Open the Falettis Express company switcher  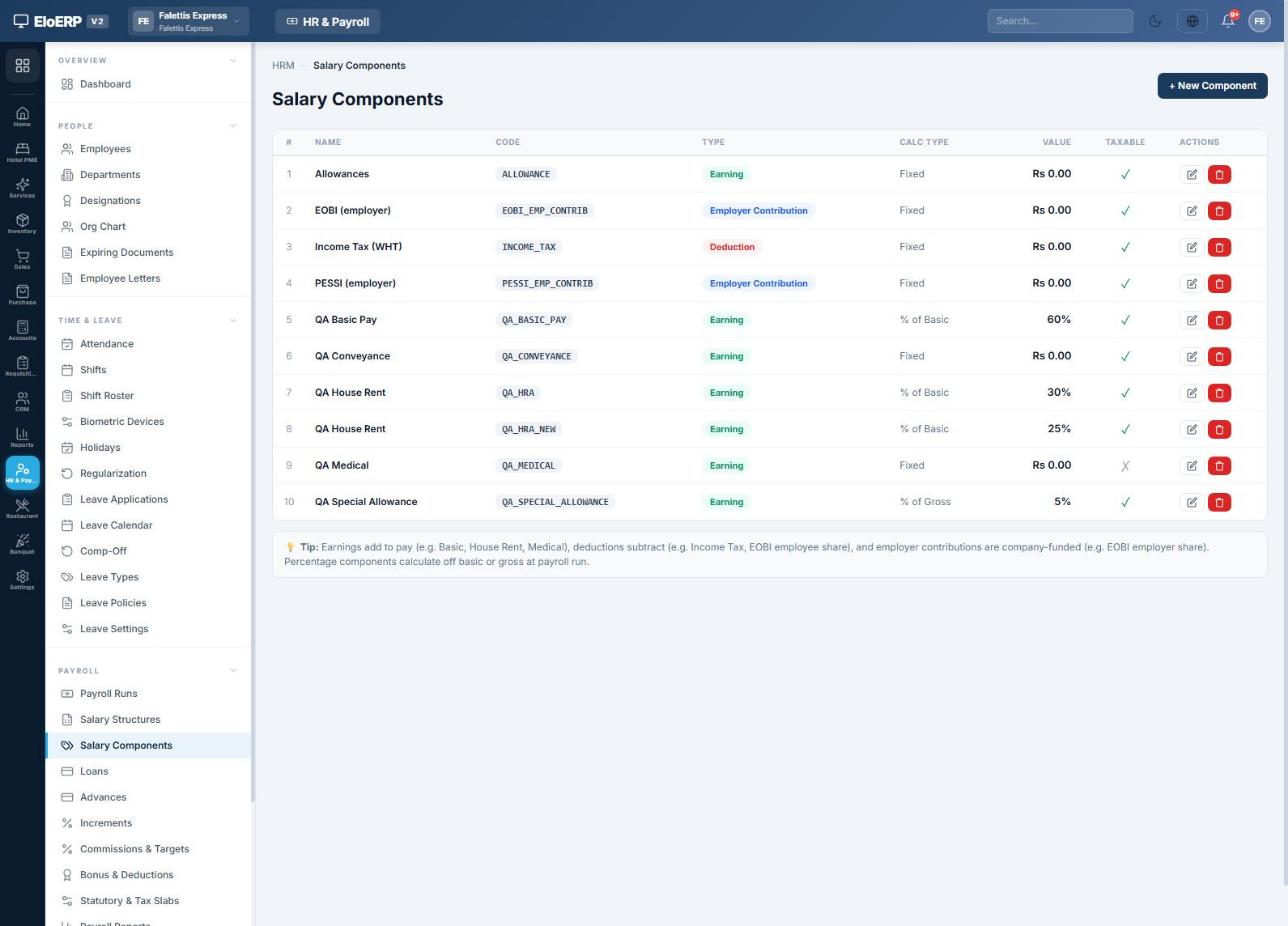[x=188, y=21]
